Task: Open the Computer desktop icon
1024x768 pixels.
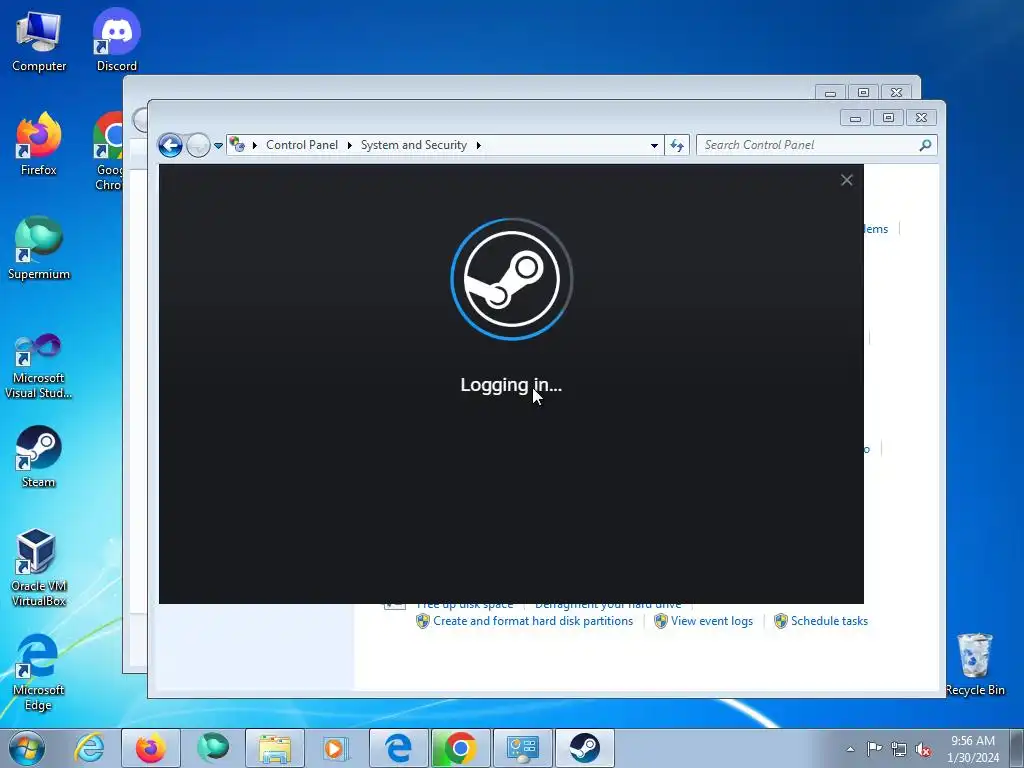Action: click(x=39, y=42)
